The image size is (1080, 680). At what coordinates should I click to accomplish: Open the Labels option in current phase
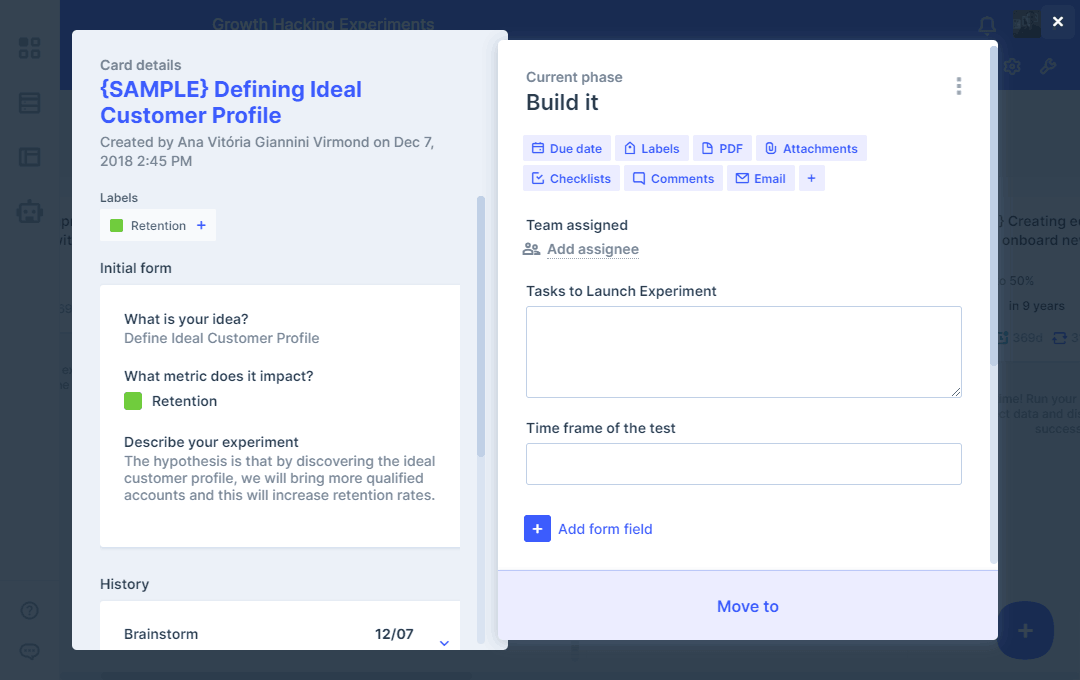651,148
